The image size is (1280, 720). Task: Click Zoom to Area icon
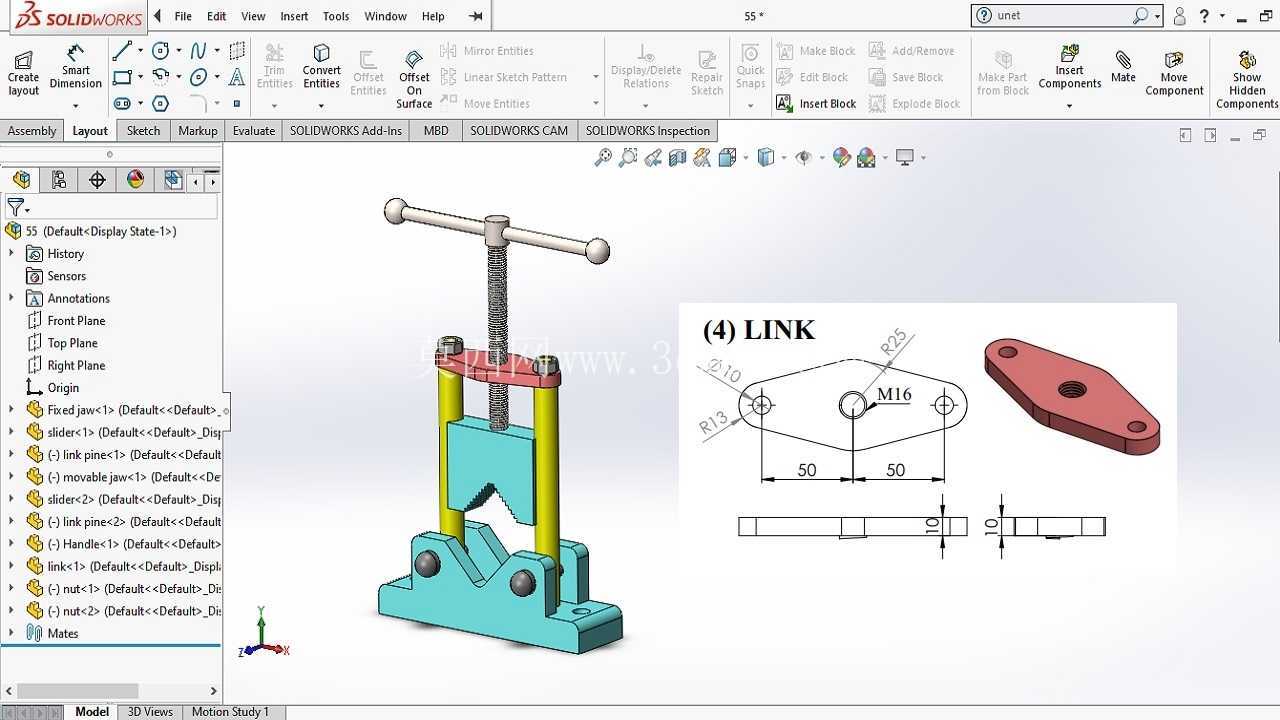click(627, 157)
